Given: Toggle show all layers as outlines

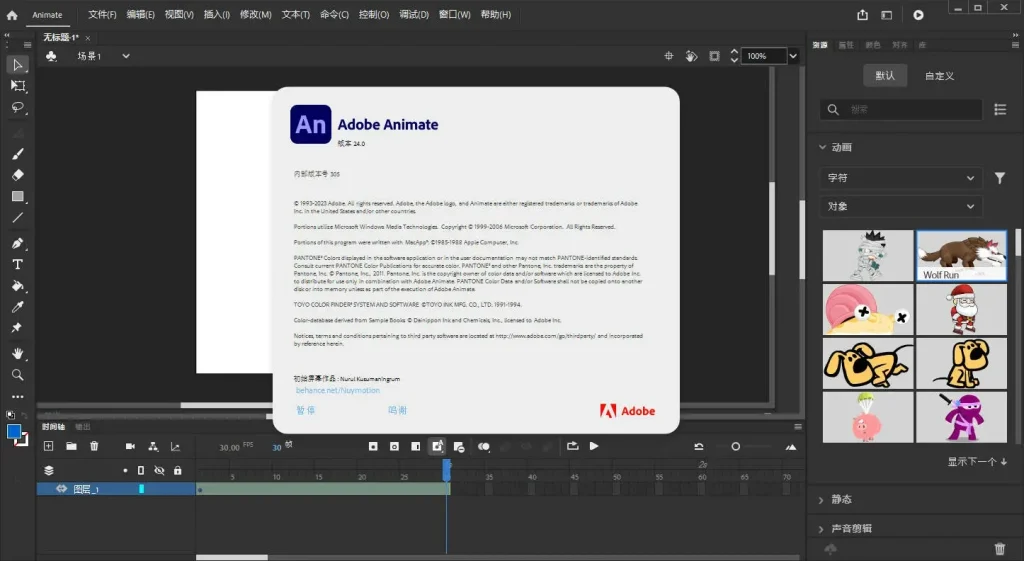Looking at the screenshot, I should pyautogui.click(x=141, y=470).
